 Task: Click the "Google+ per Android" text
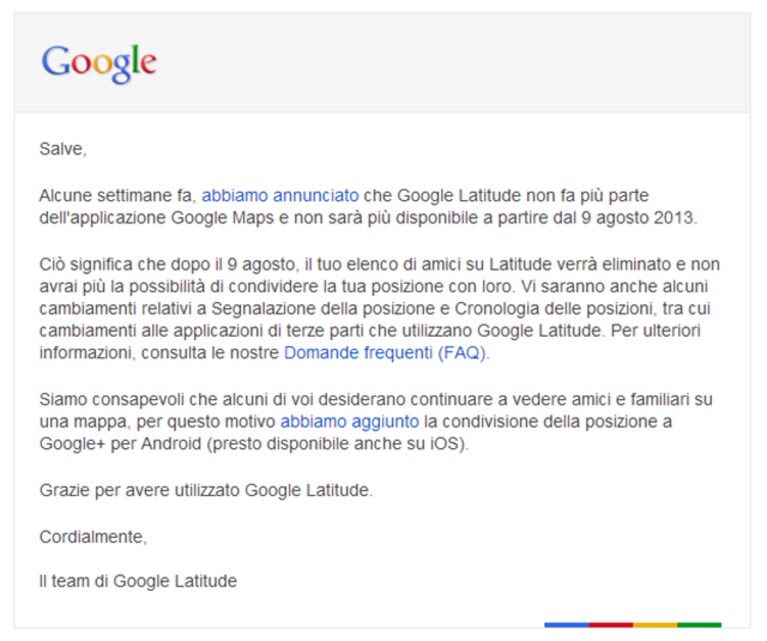(x=120, y=444)
